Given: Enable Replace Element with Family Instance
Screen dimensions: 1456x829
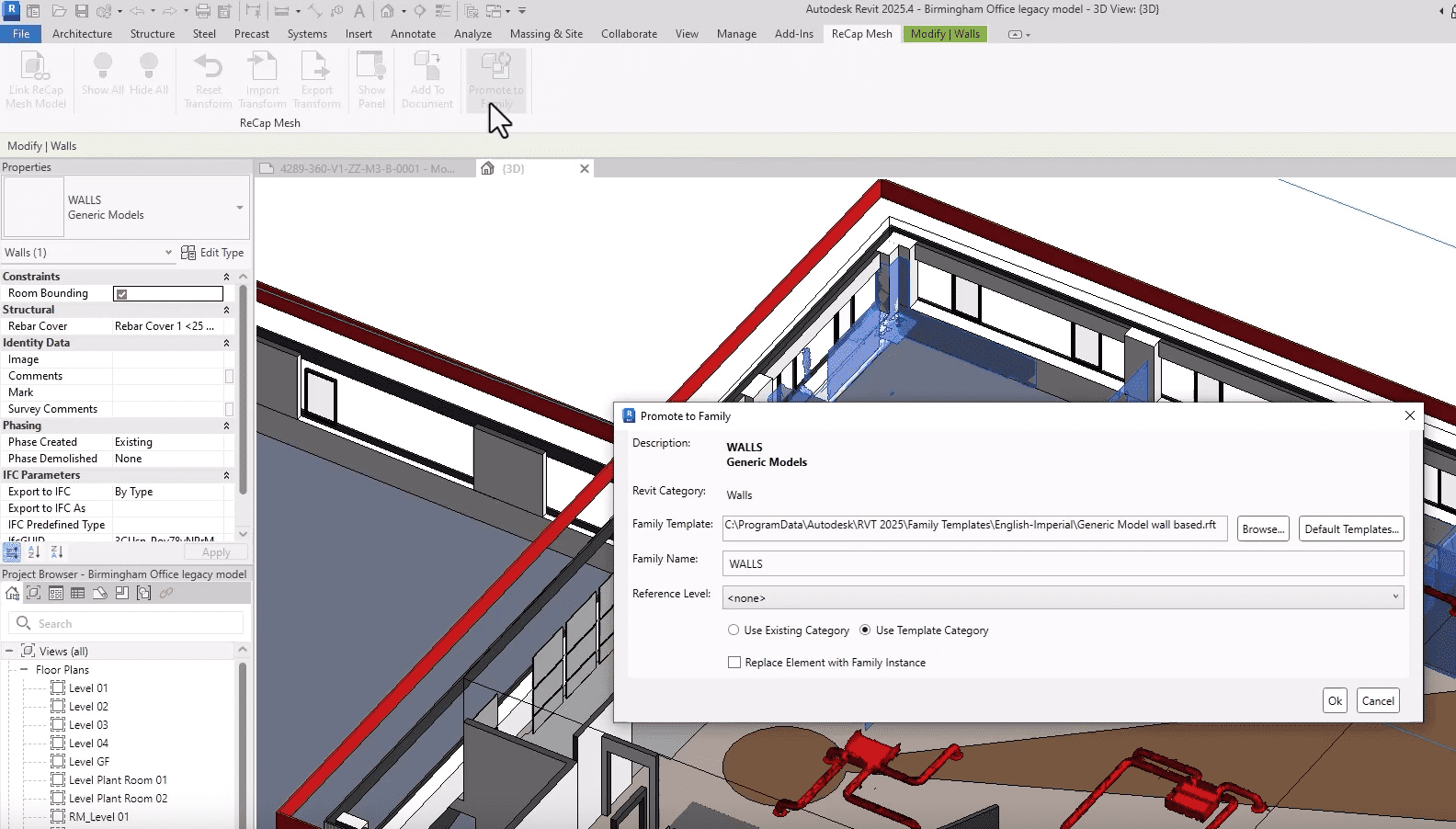Looking at the screenshot, I should tap(734, 663).
